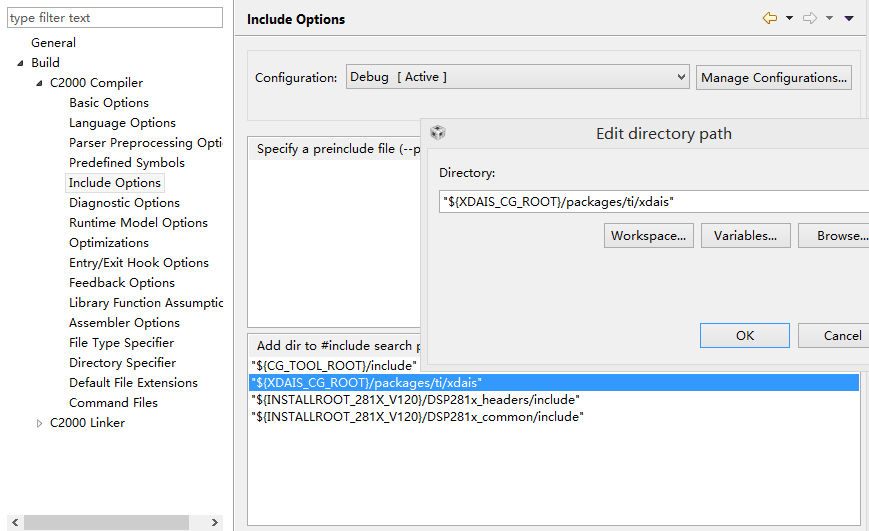
Task: Click the Workspace... button
Action: [648, 236]
